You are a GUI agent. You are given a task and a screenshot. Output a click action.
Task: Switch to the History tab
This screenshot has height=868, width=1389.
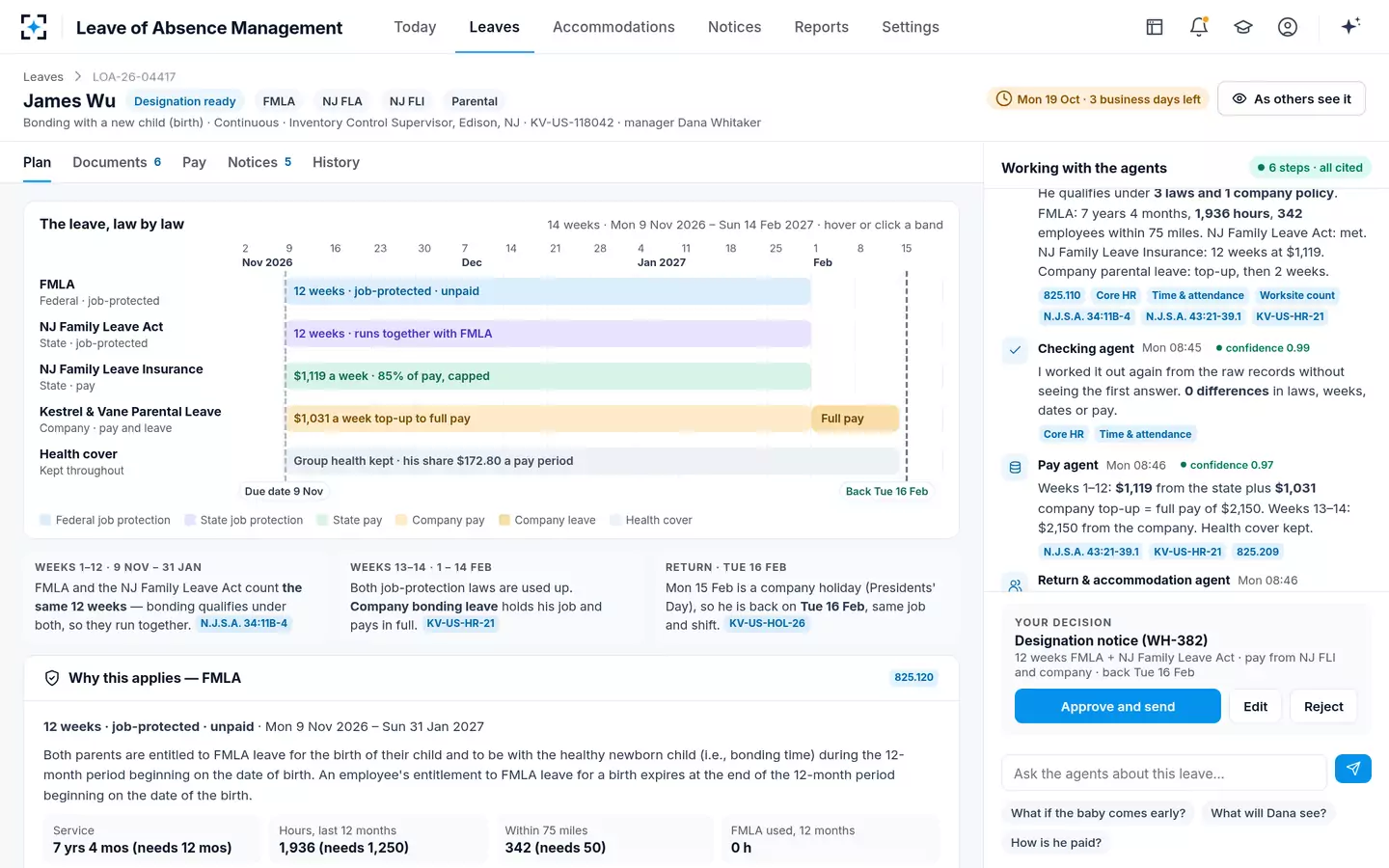click(336, 162)
